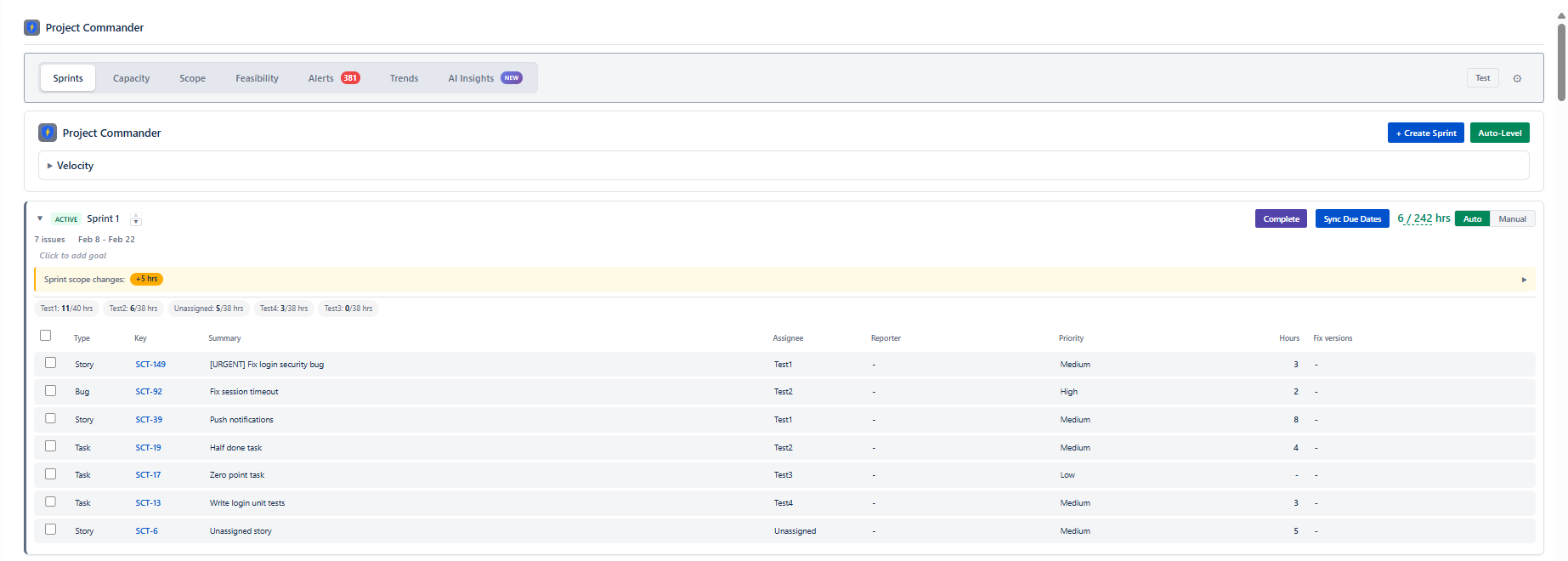
Task: Click the Test3: 0/38 hrs capacity chip
Action: [348, 309]
